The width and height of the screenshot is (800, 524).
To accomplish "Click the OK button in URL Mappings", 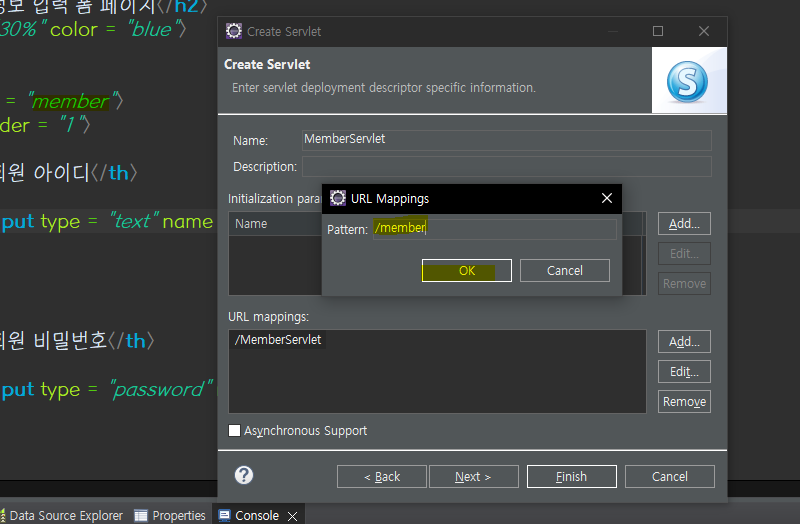I will pyautogui.click(x=466, y=270).
